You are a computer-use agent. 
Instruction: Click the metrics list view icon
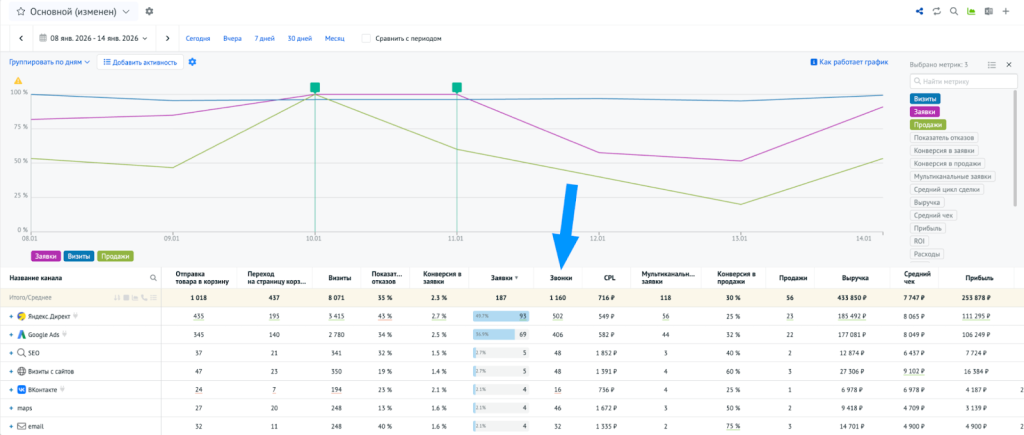pyautogui.click(x=992, y=64)
